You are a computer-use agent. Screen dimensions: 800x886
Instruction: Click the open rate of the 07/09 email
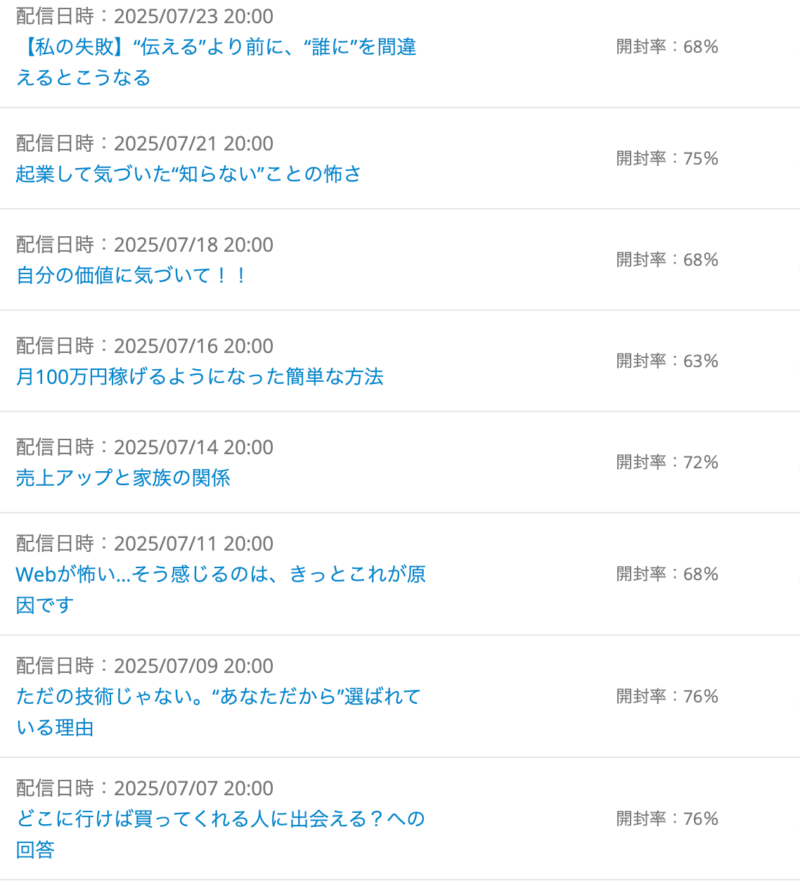point(667,696)
